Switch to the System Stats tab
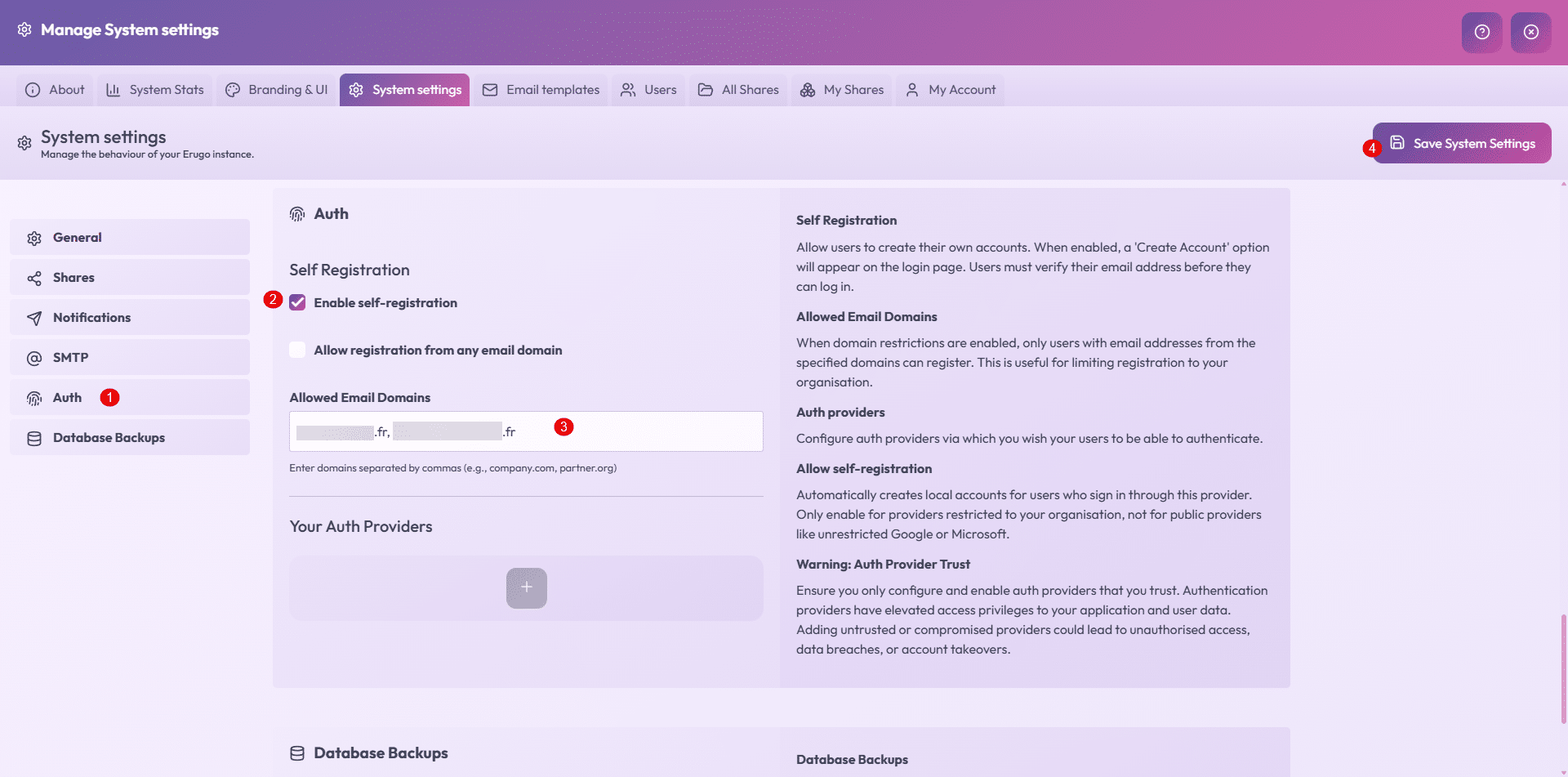This screenshot has width=1568, height=777. click(155, 90)
